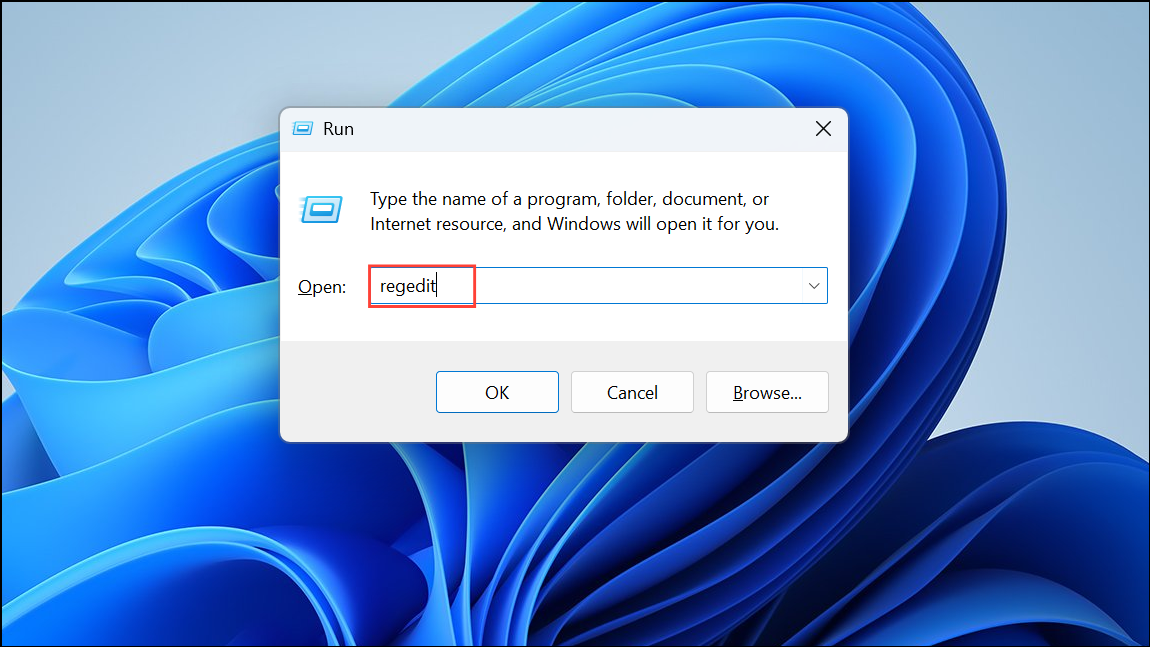Close the Run dialog with the X button
Image resolution: width=1150 pixels, height=647 pixels.
point(823,128)
